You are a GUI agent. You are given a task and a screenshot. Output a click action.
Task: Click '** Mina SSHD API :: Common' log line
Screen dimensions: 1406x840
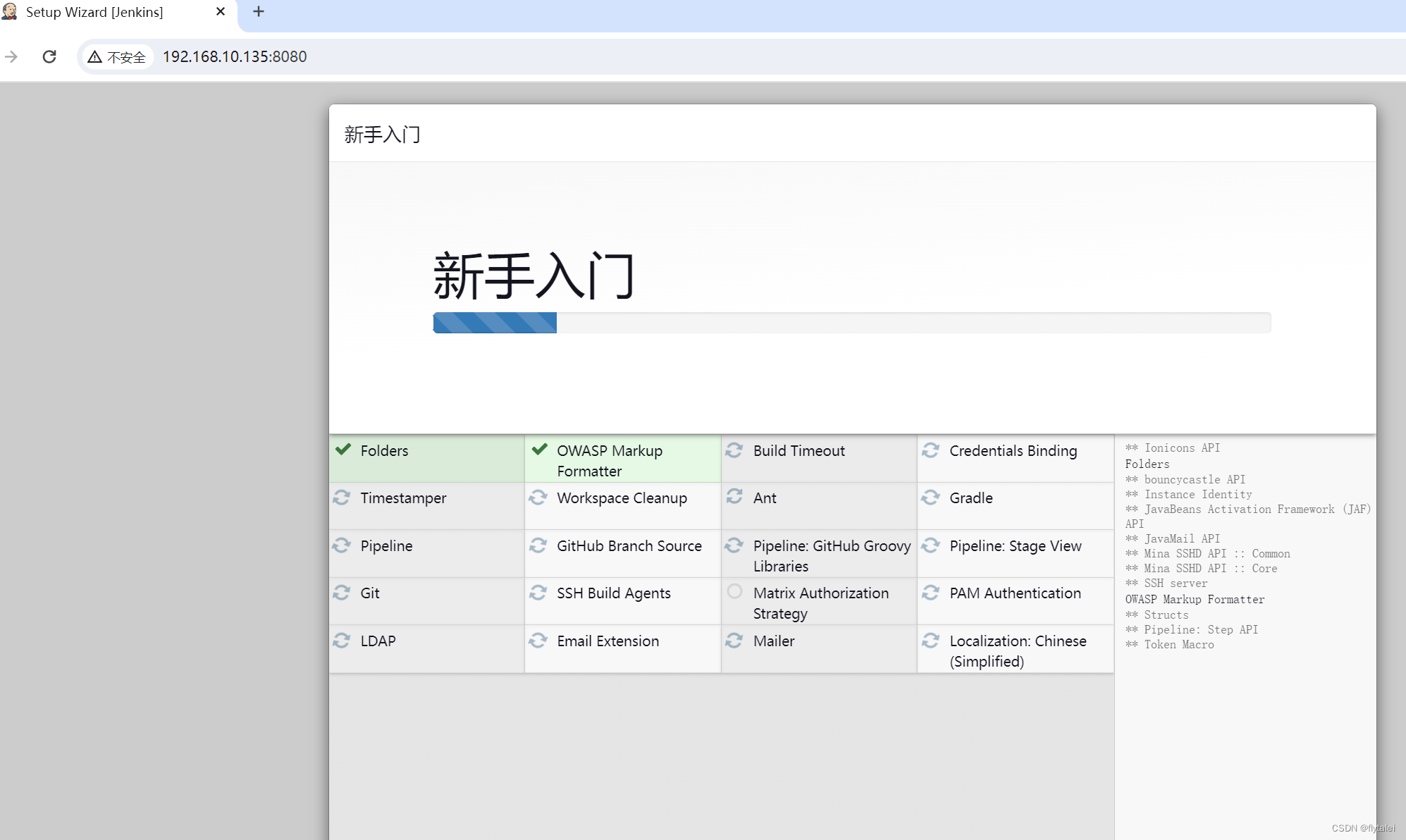pyautogui.click(x=1207, y=553)
